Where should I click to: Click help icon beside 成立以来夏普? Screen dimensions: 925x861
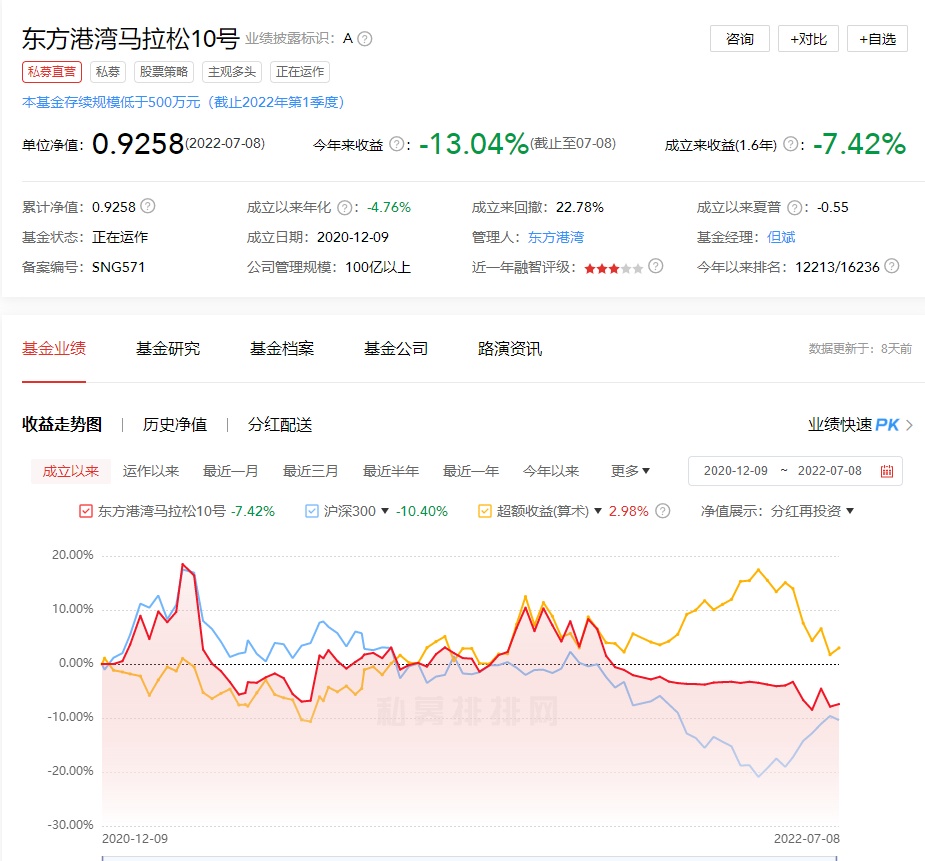point(795,208)
